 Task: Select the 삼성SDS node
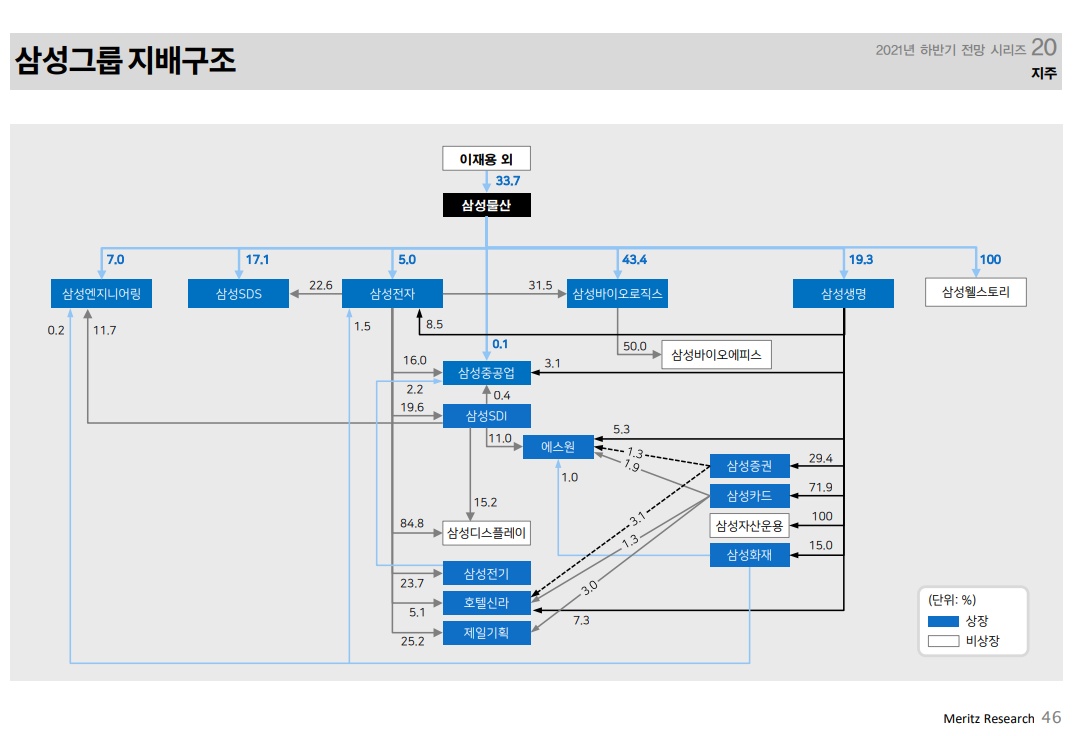click(x=239, y=293)
